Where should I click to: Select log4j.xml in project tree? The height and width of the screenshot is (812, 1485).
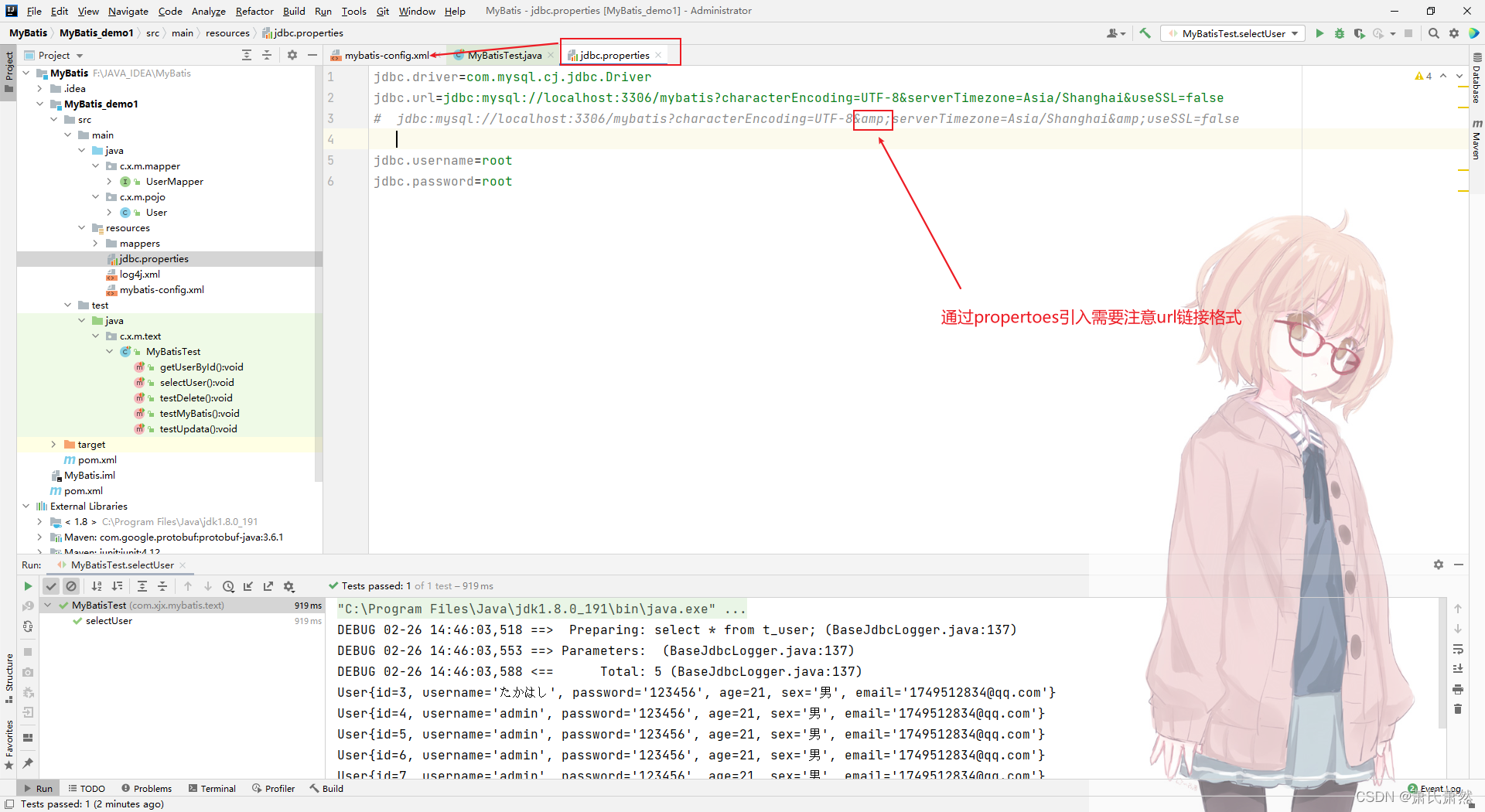tap(139, 274)
